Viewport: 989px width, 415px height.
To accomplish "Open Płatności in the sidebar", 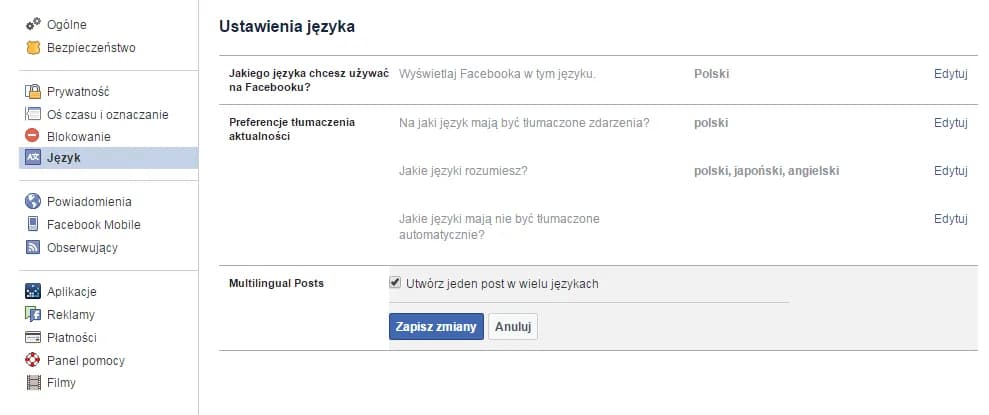I will click(72, 337).
